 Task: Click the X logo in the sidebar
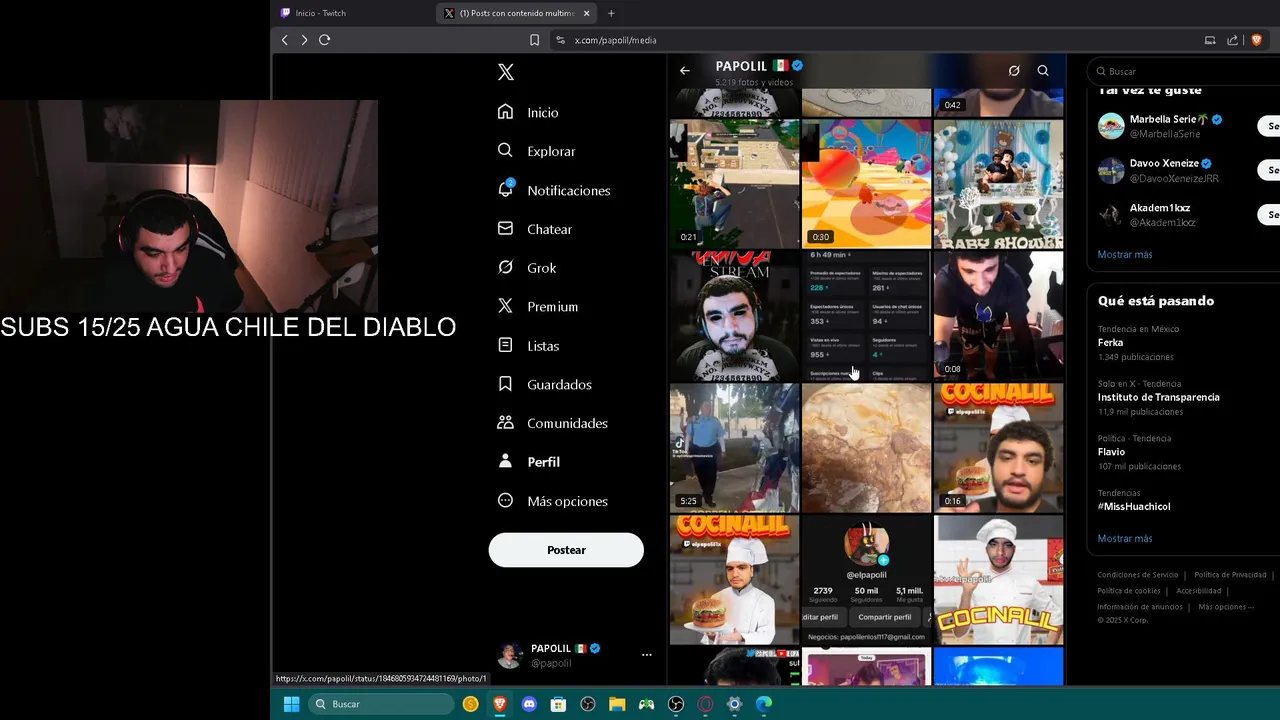pos(506,72)
